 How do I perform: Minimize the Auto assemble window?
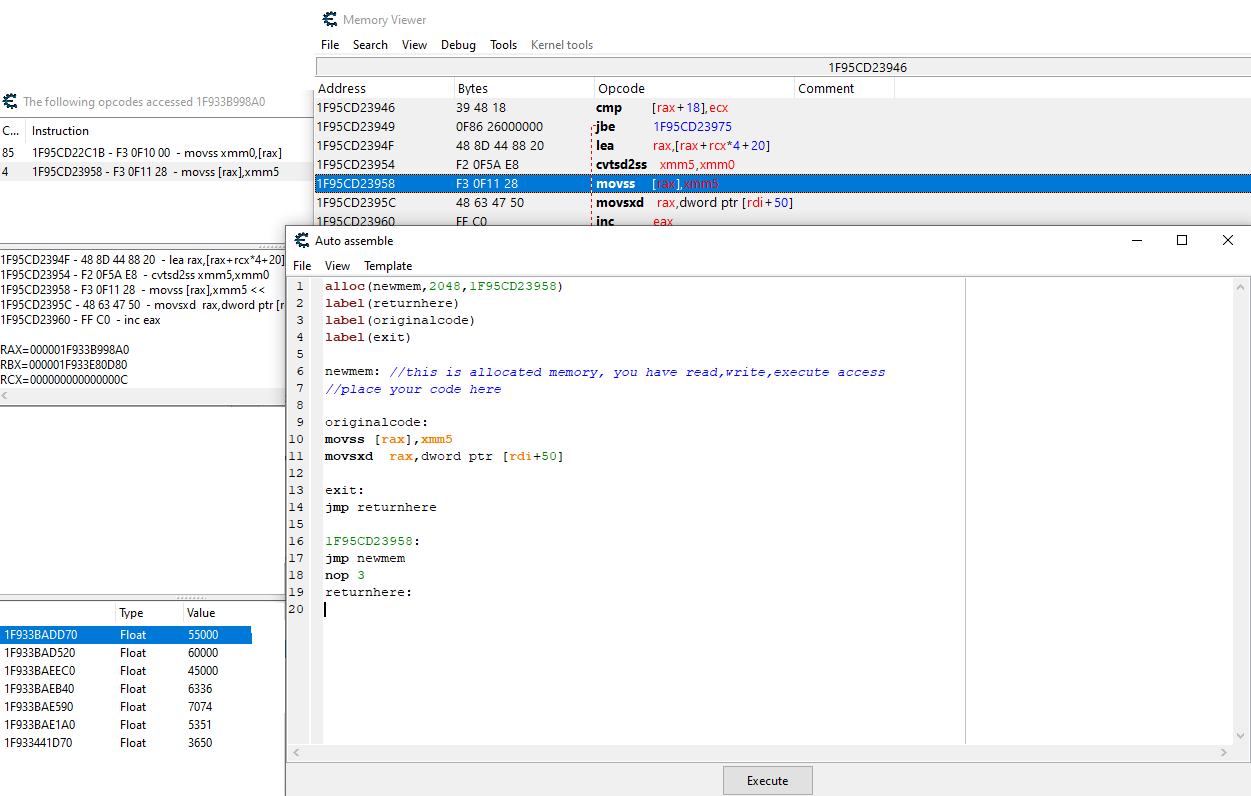(x=1136, y=241)
